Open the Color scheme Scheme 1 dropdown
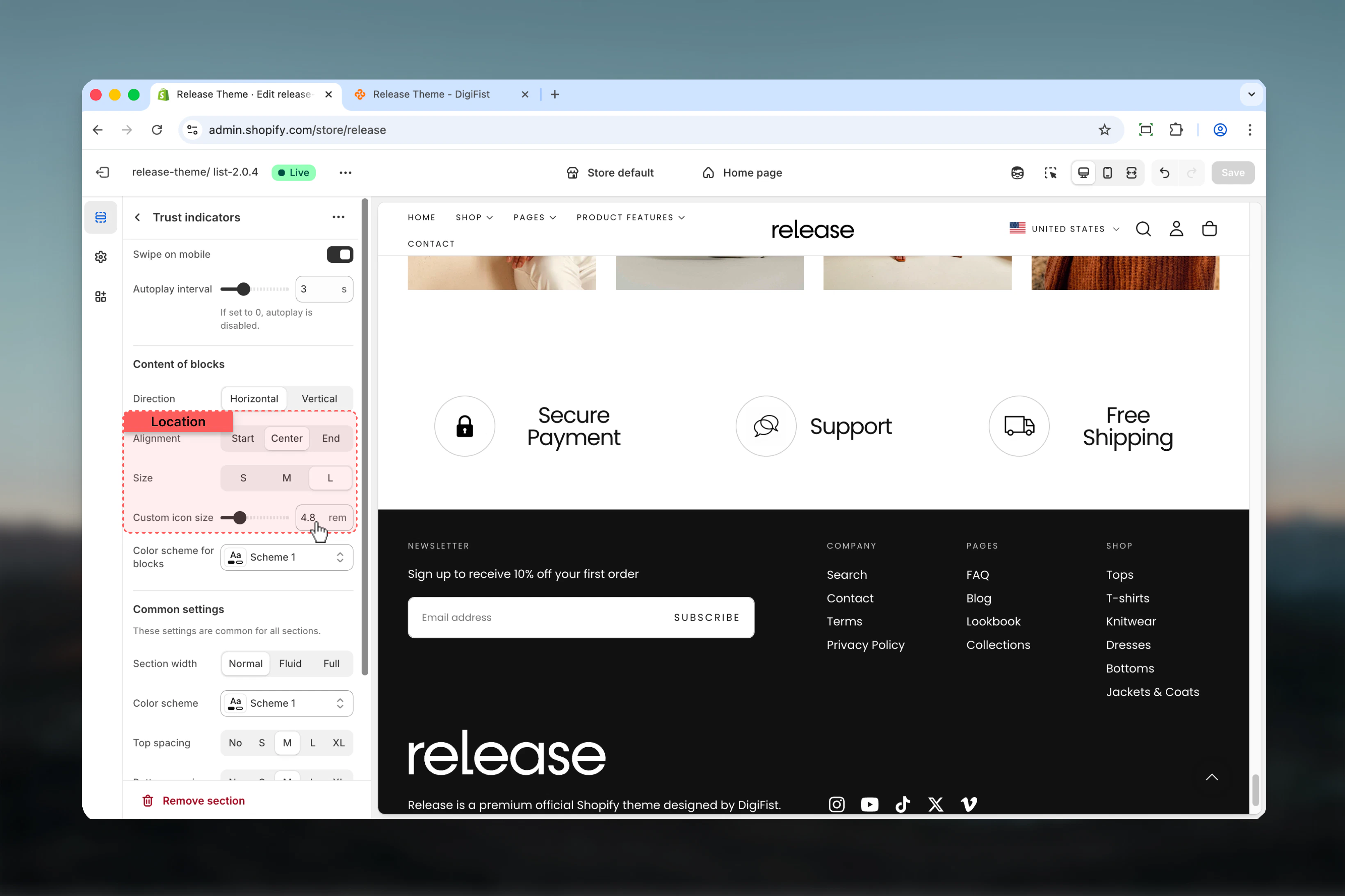The height and width of the screenshot is (896, 1345). pos(286,703)
